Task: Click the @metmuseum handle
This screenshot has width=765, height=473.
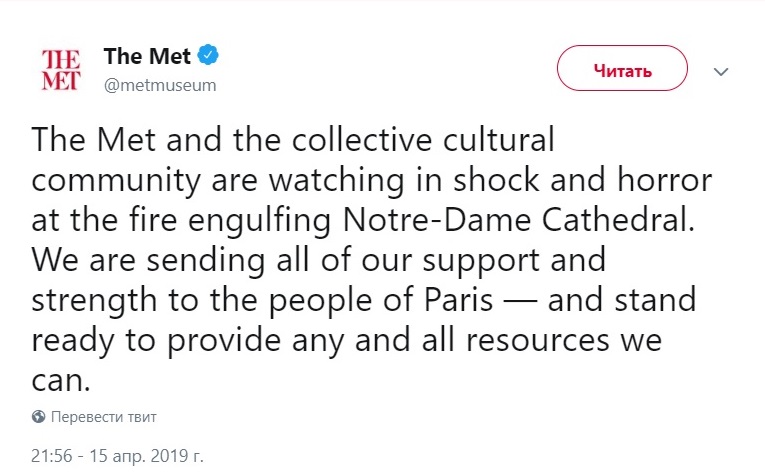Action: (x=160, y=84)
